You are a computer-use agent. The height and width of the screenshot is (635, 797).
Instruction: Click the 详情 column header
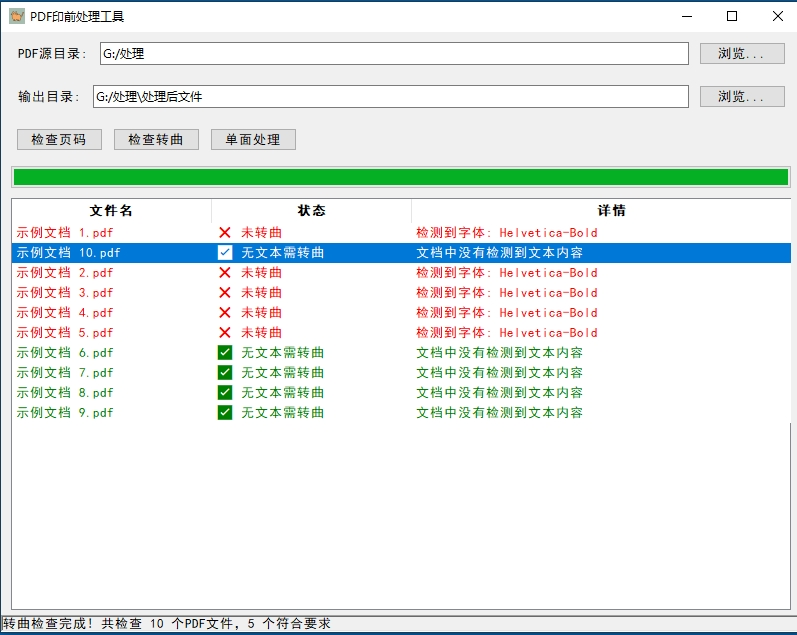611,211
